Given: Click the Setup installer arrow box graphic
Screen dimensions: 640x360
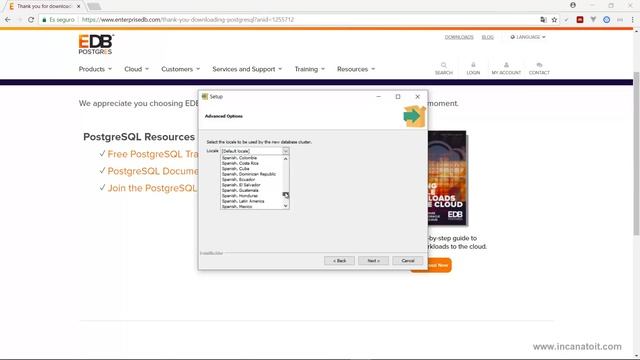Looking at the screenshot, I should [414, 116].
